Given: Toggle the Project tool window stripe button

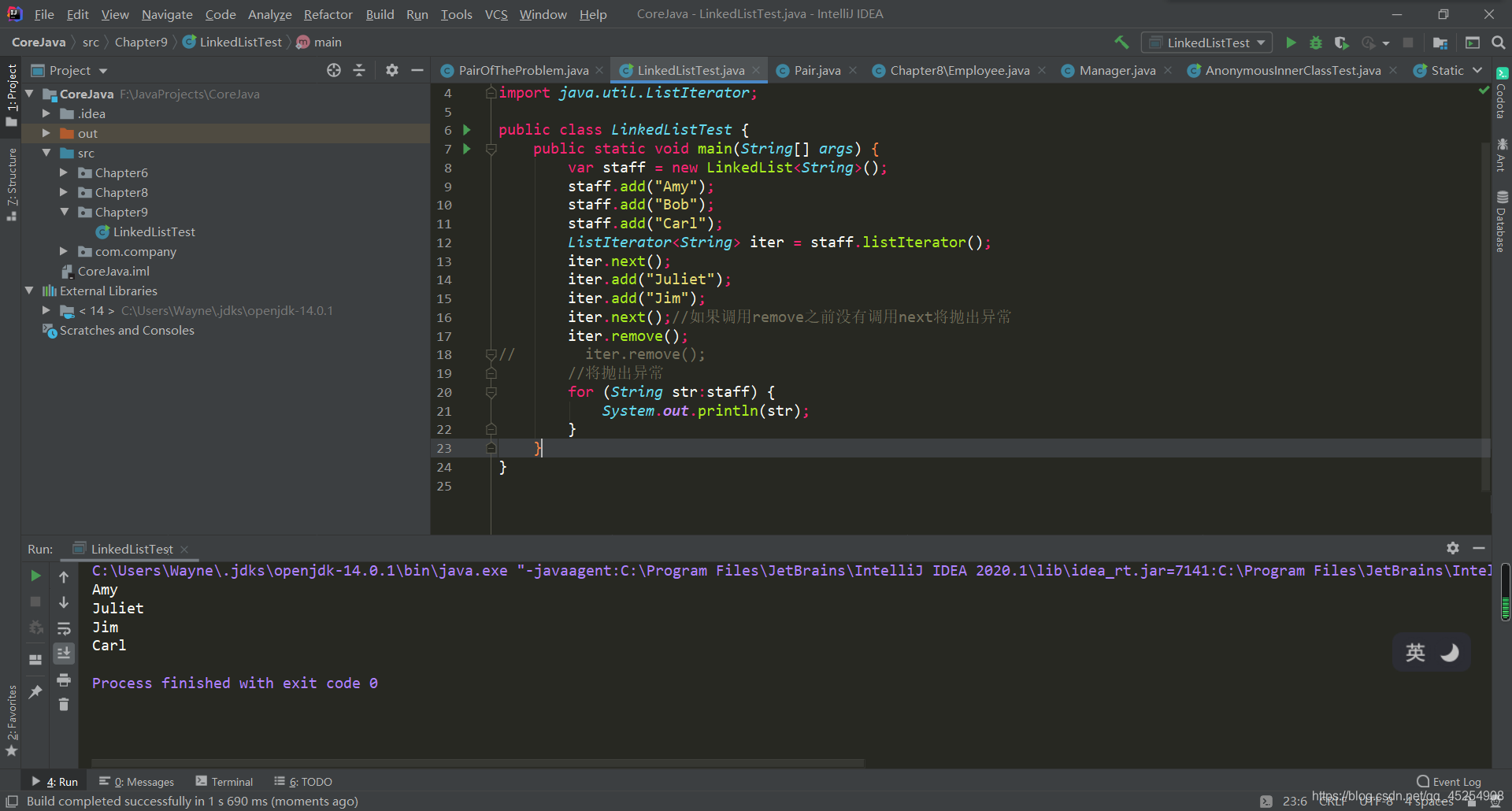Looking at the screenshot, I should point(11,94).
